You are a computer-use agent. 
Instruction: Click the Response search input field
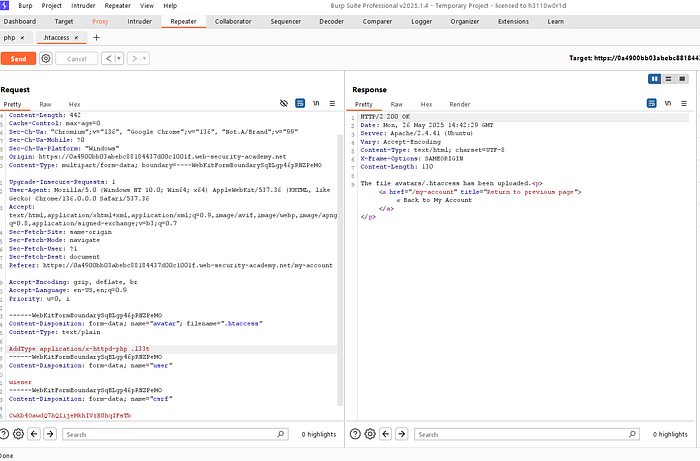pos(527,434)
